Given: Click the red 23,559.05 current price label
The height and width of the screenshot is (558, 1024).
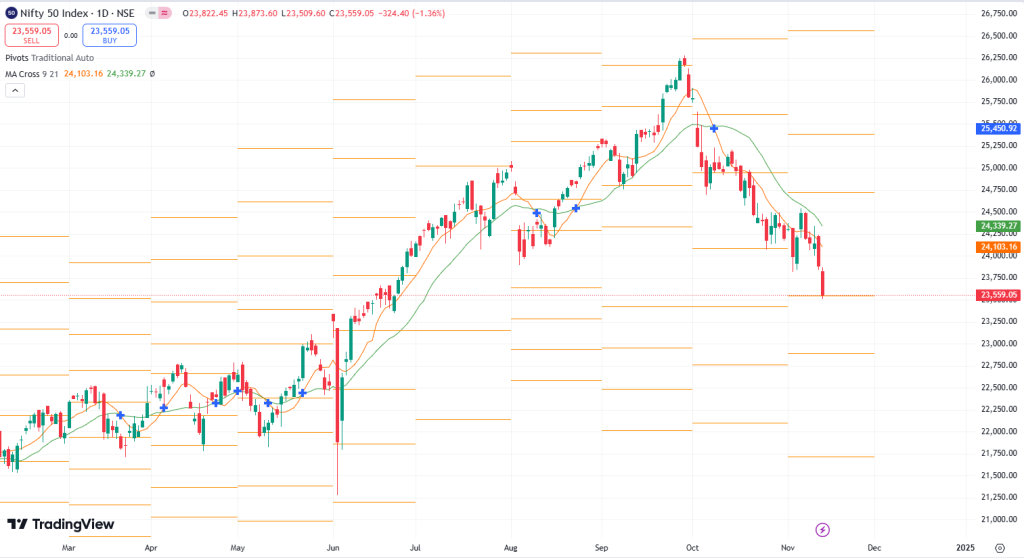Looking at the screenshot, I should click(x=999, y=295).
